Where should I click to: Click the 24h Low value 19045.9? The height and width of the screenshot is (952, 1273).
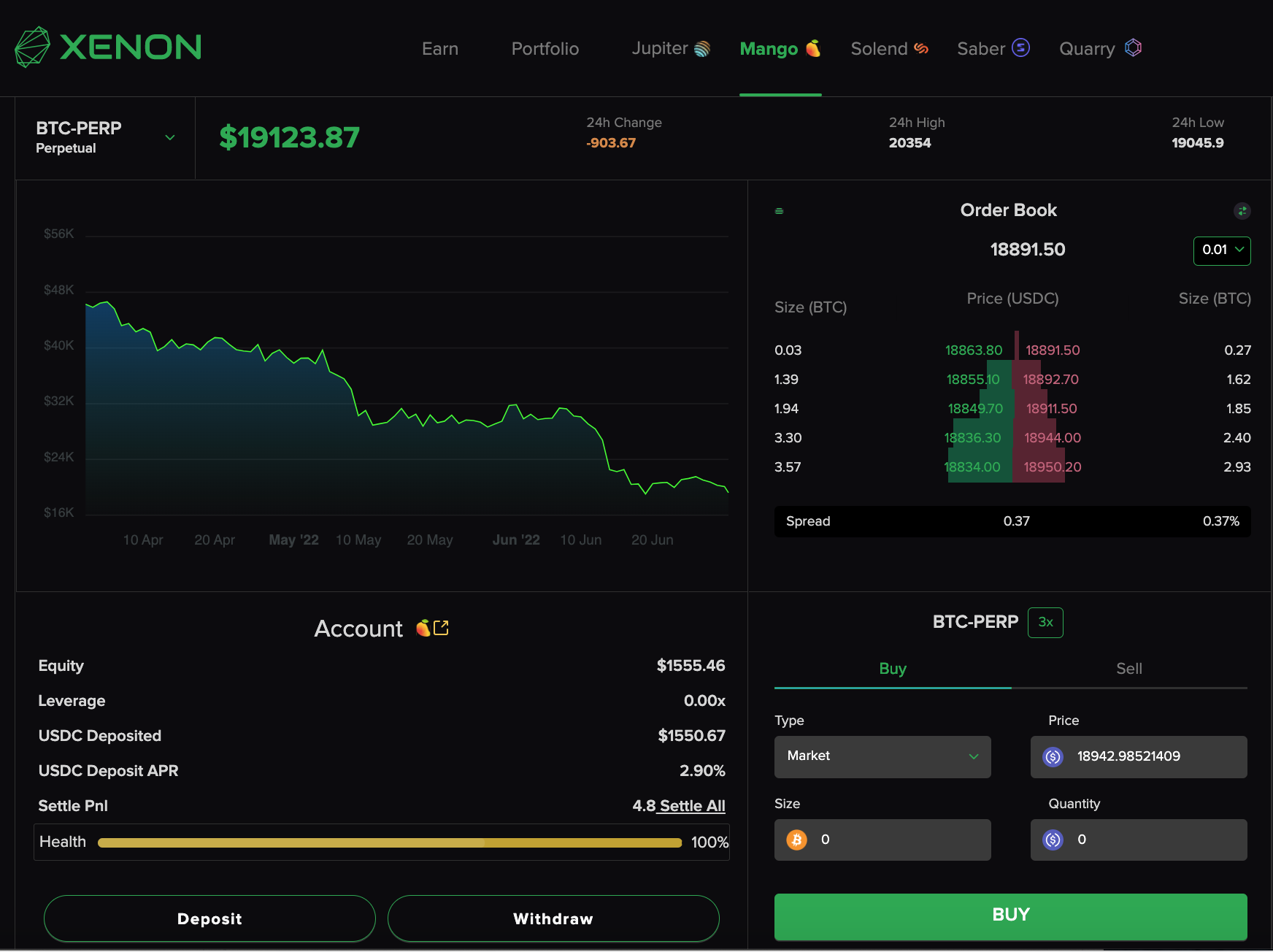[x=1198, y=143]
